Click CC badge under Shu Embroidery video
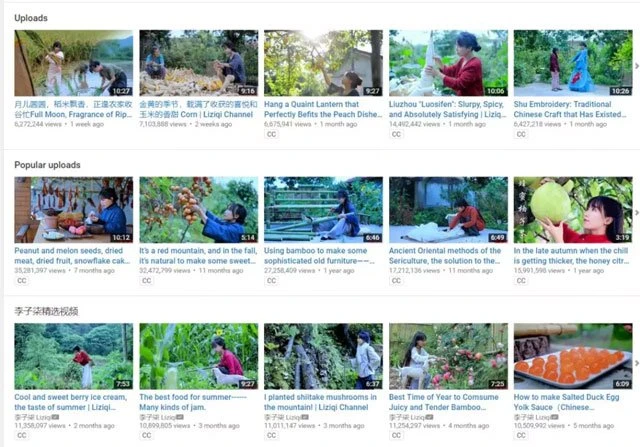 [521, 134]
